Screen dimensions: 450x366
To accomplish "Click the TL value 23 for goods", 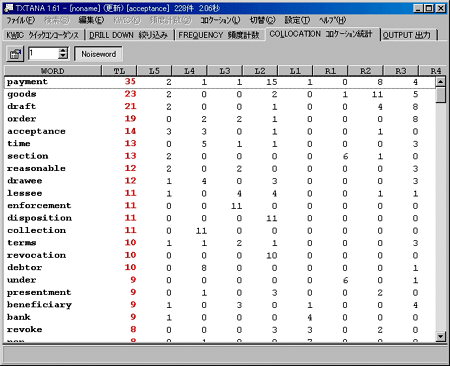I will pyautogui.click(x=130, y=94).
